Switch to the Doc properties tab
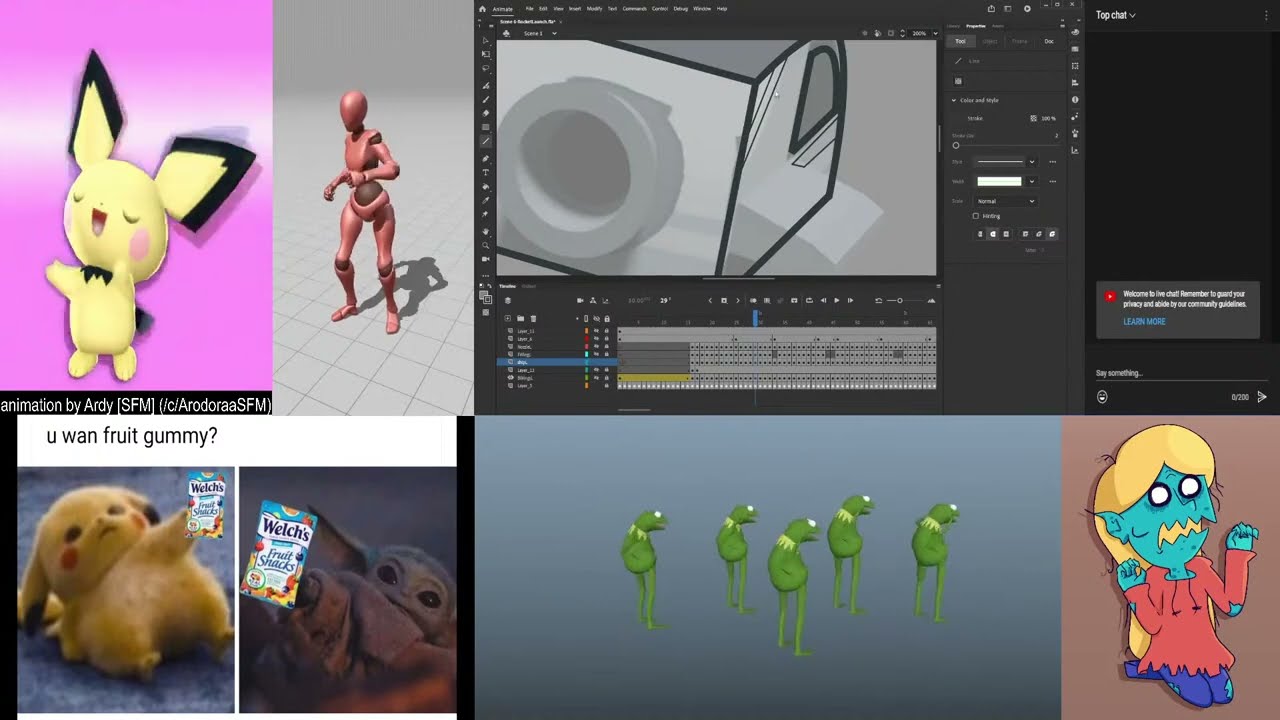This screenshot has width=1280, height=720. (1049, 41)
